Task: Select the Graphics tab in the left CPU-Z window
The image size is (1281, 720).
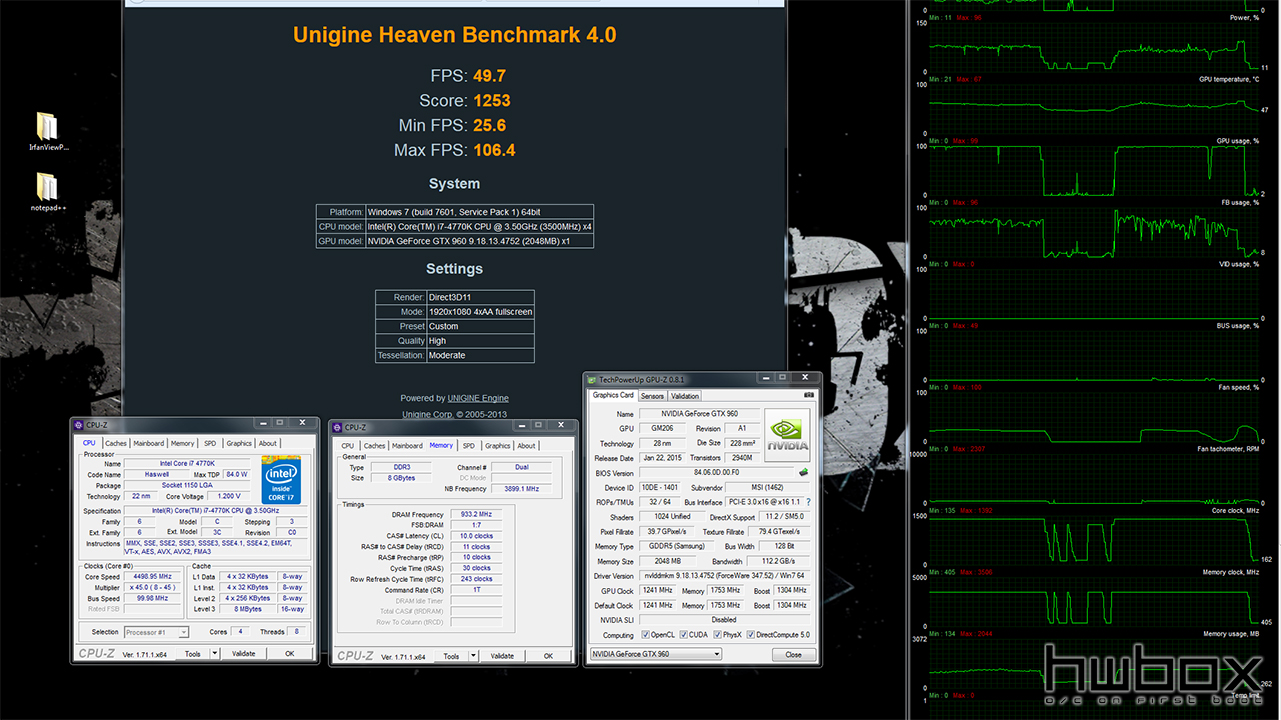Action: [x=239, y=443]
